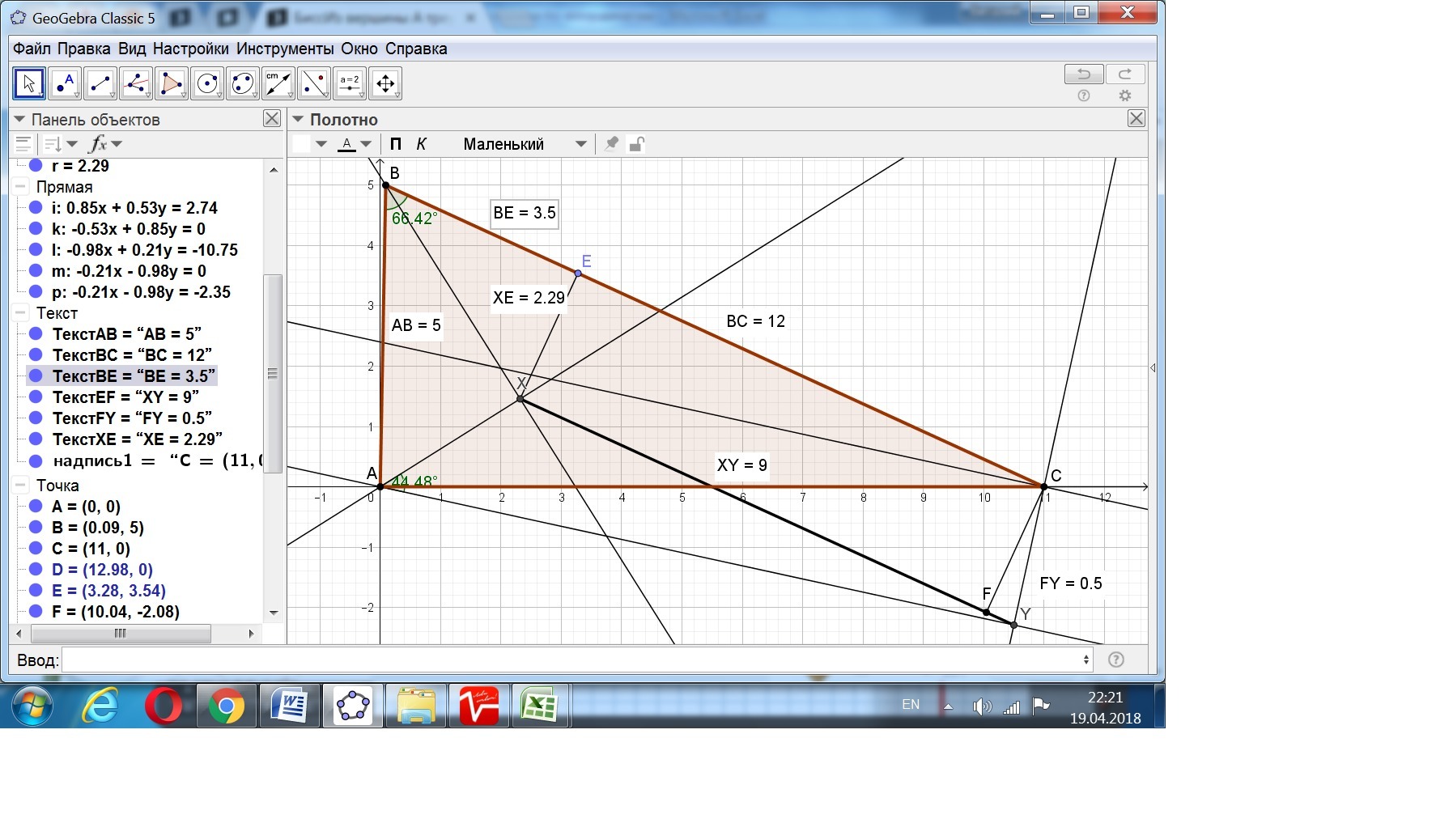Select ТекстXE = "XE = 2.29" row
Screen dimensions: 1436x840
tap(138, 439)
